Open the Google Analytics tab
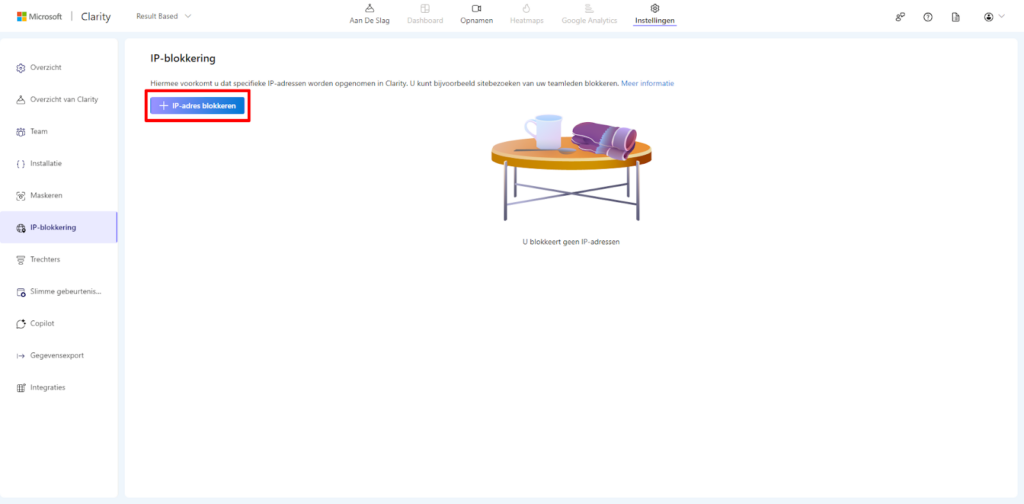Viewport: 1024px width, 504px height. [589, 14]
